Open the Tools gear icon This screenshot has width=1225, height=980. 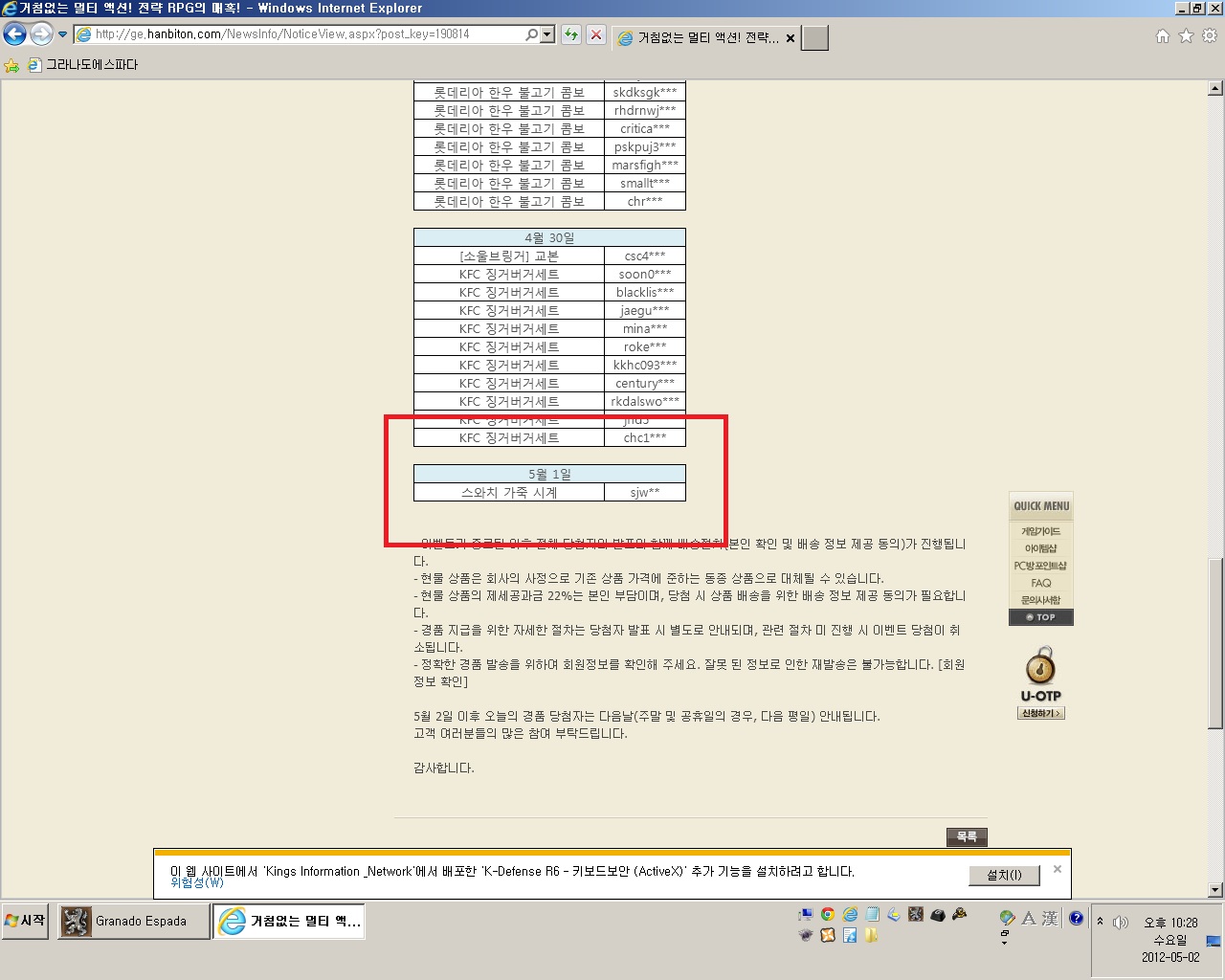click(1210, 35)
